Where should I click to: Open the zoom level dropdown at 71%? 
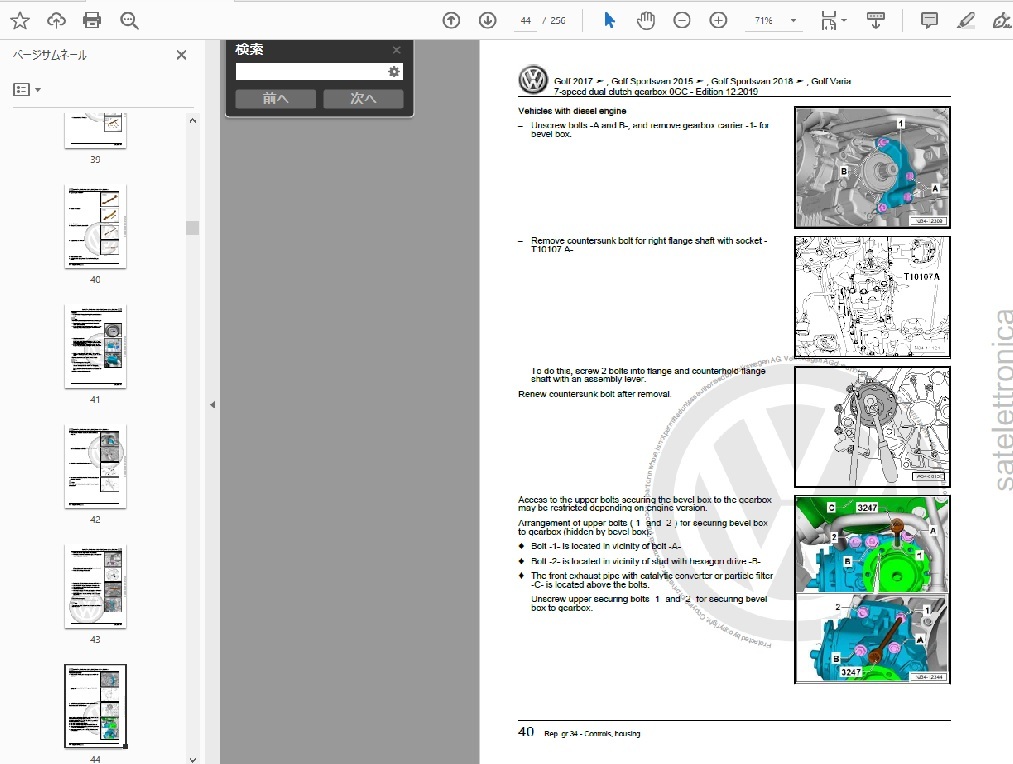point(793,21)
